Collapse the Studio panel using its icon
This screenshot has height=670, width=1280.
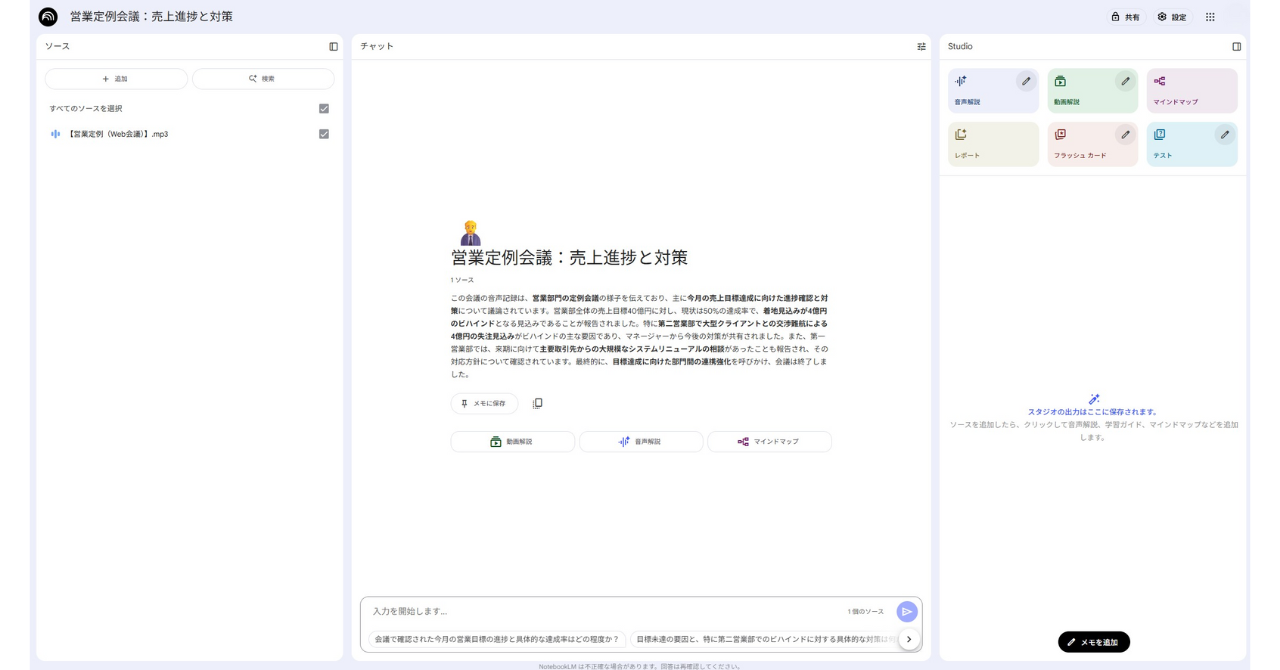(1236, 47)
